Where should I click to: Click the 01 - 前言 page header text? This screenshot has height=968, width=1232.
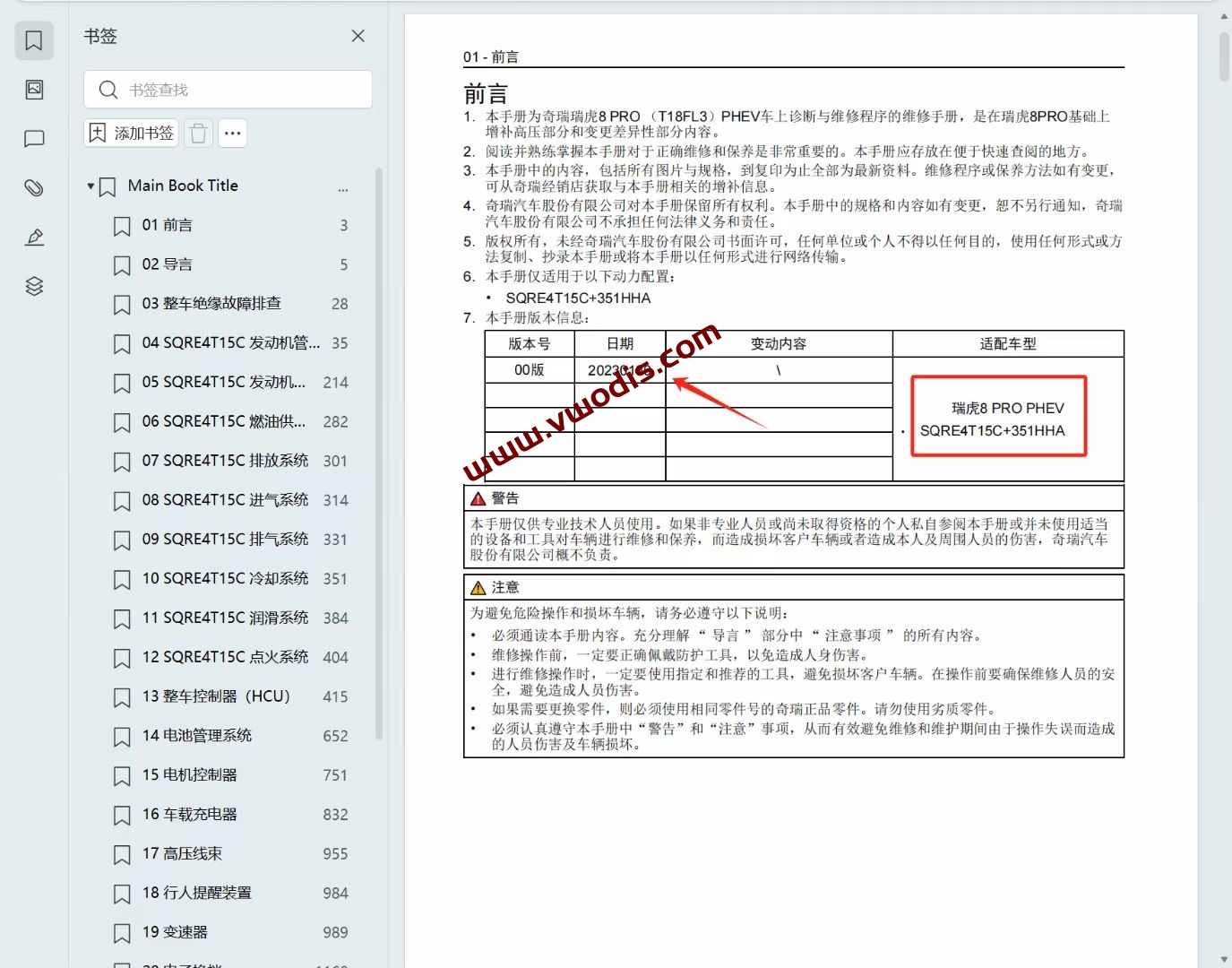pos(491,56)
